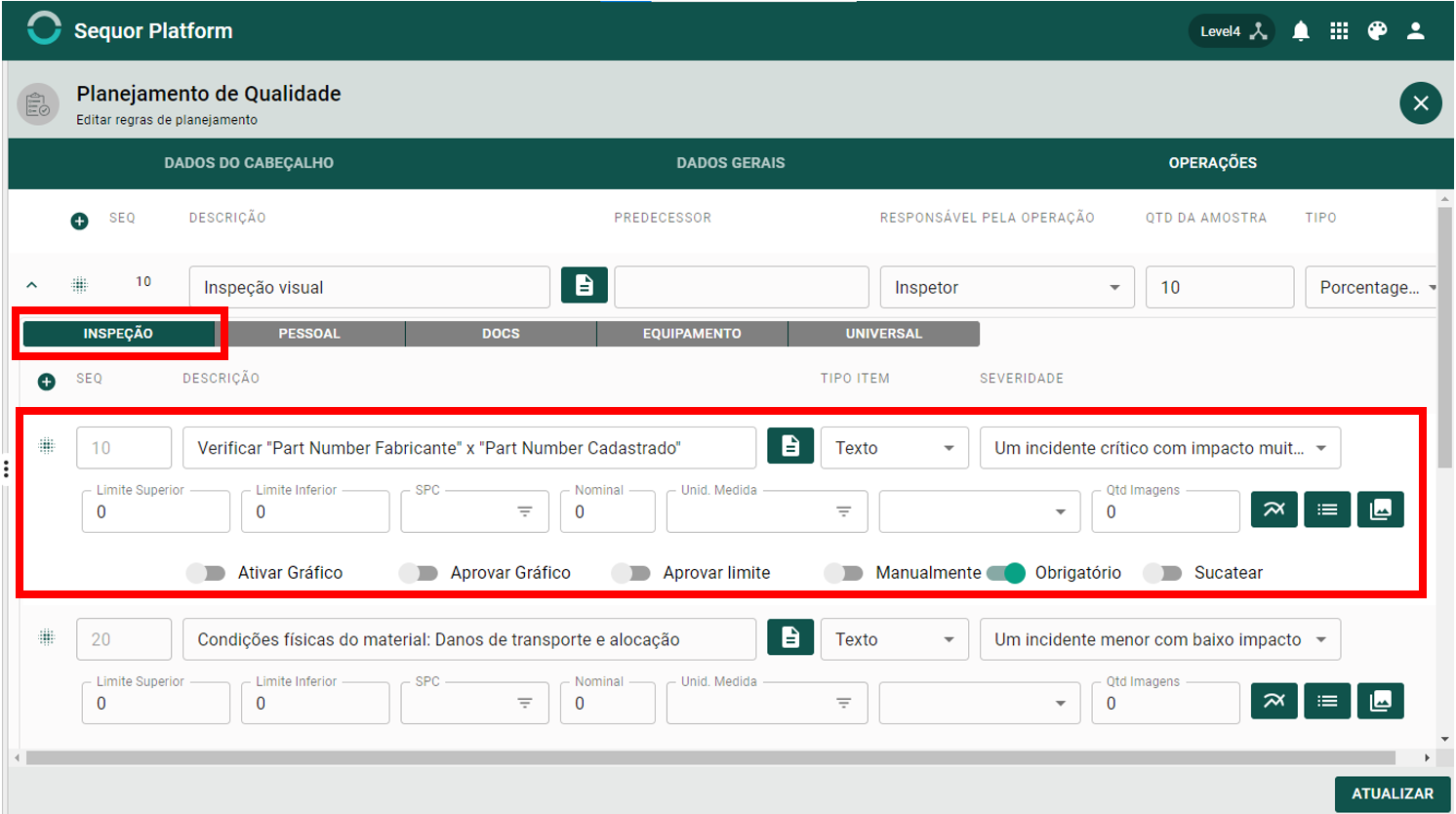
Task: Toggle the Aprovar Gráfico switch
Action: point(419,573)
